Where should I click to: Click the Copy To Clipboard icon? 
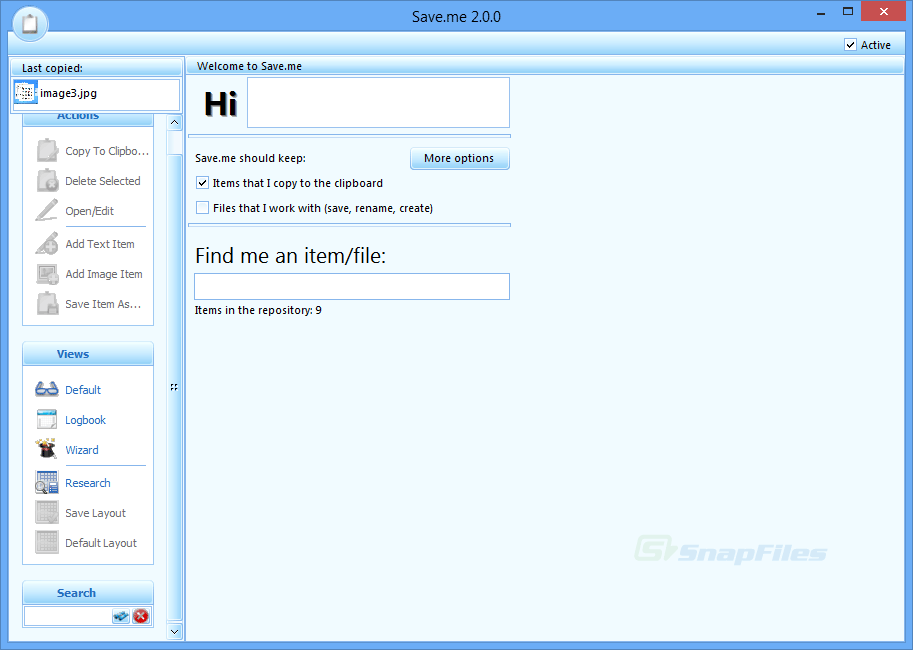[x=47, y=150]
